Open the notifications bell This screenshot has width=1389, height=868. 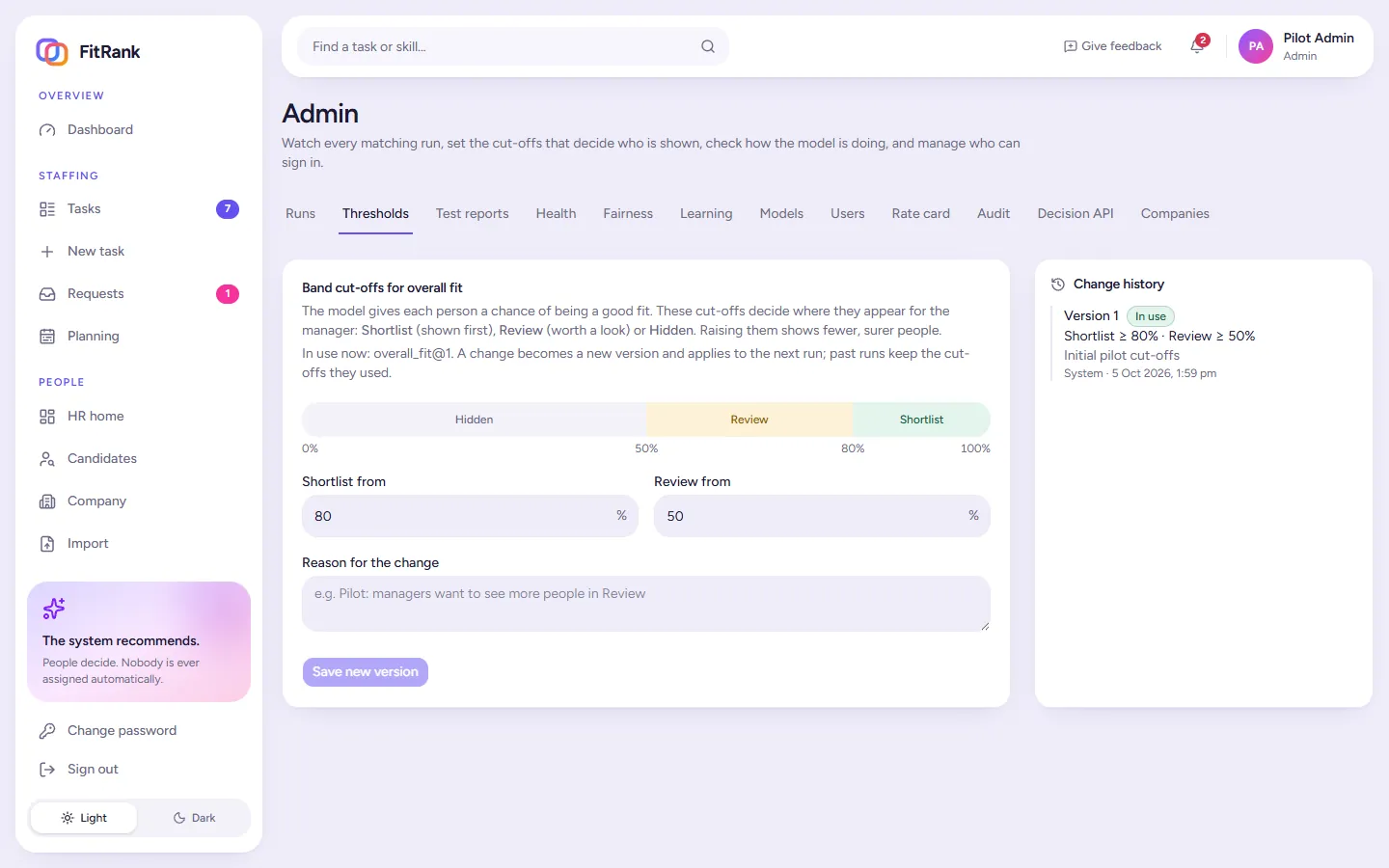1197,45
